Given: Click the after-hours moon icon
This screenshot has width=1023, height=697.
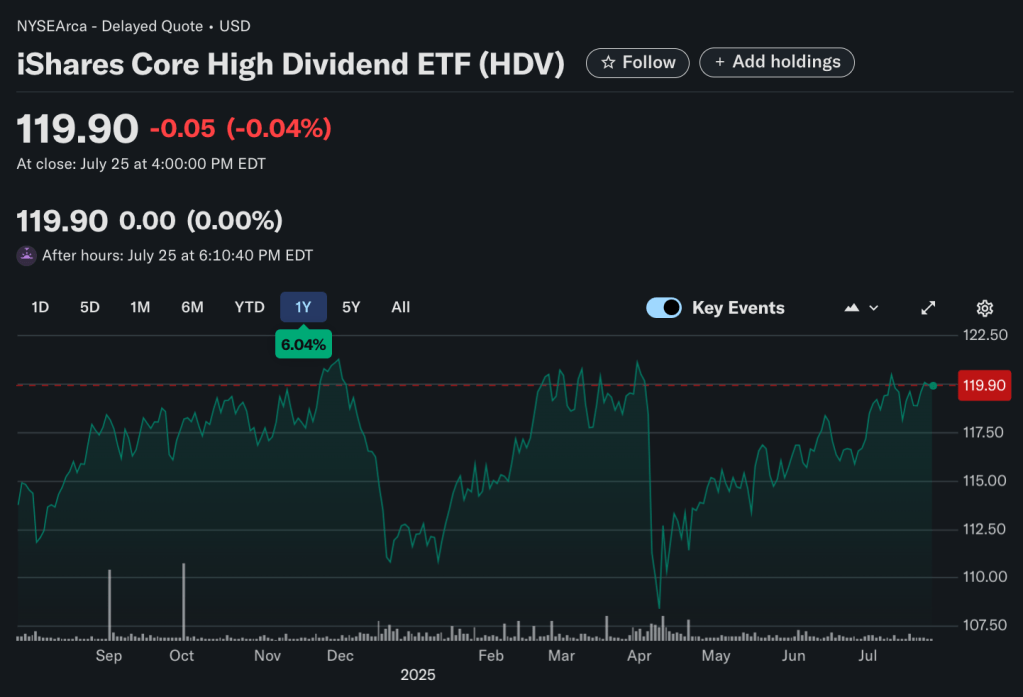Looking at the screenshot, I should [x=25, y=255].
